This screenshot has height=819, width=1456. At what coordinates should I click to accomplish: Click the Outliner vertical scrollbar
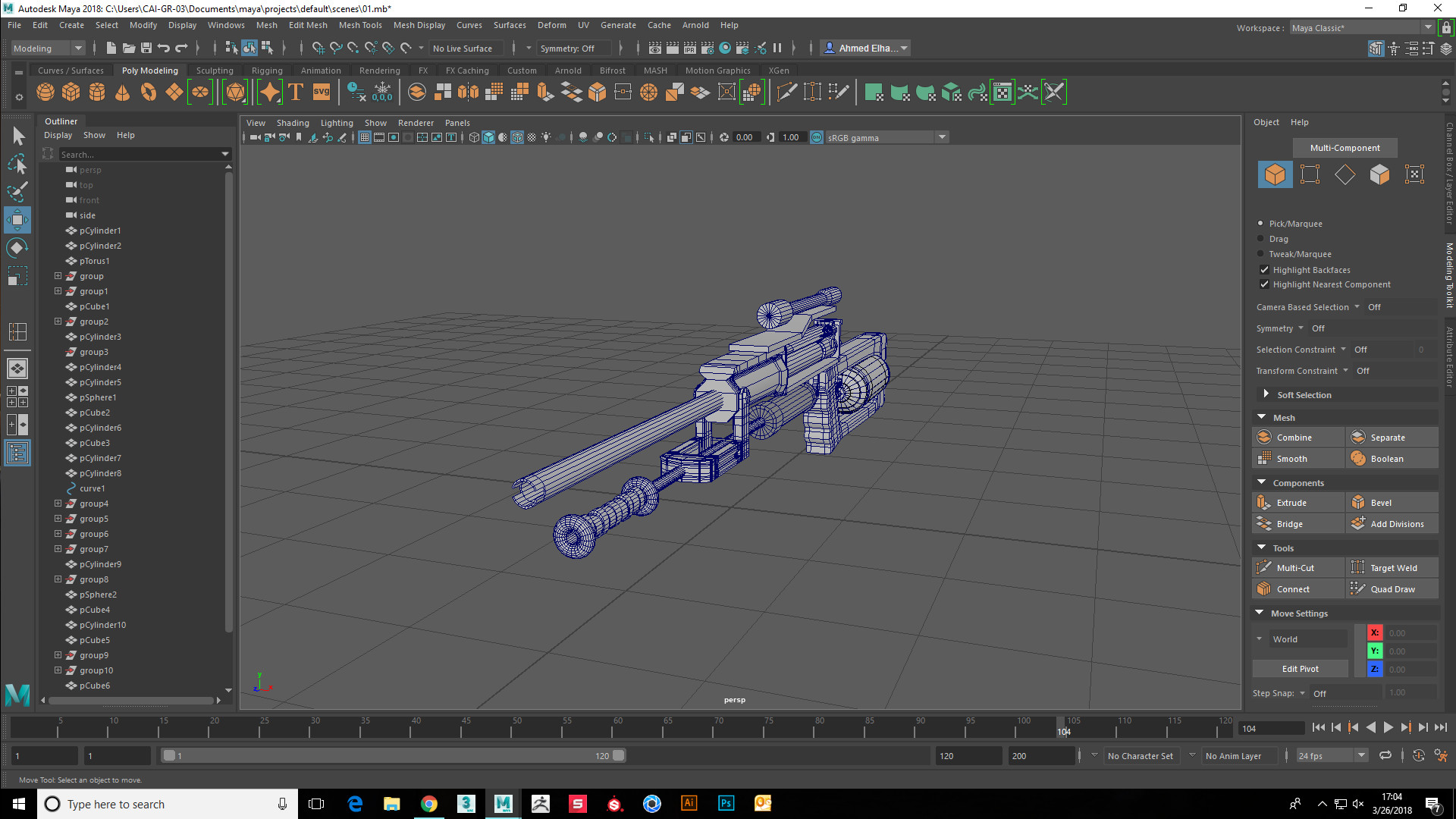(x=228, y=402)
